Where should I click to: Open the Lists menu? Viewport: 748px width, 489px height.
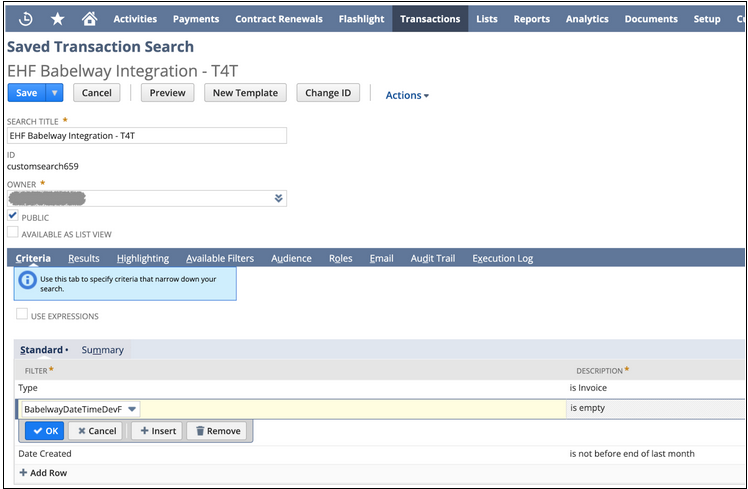click(487, 19)
